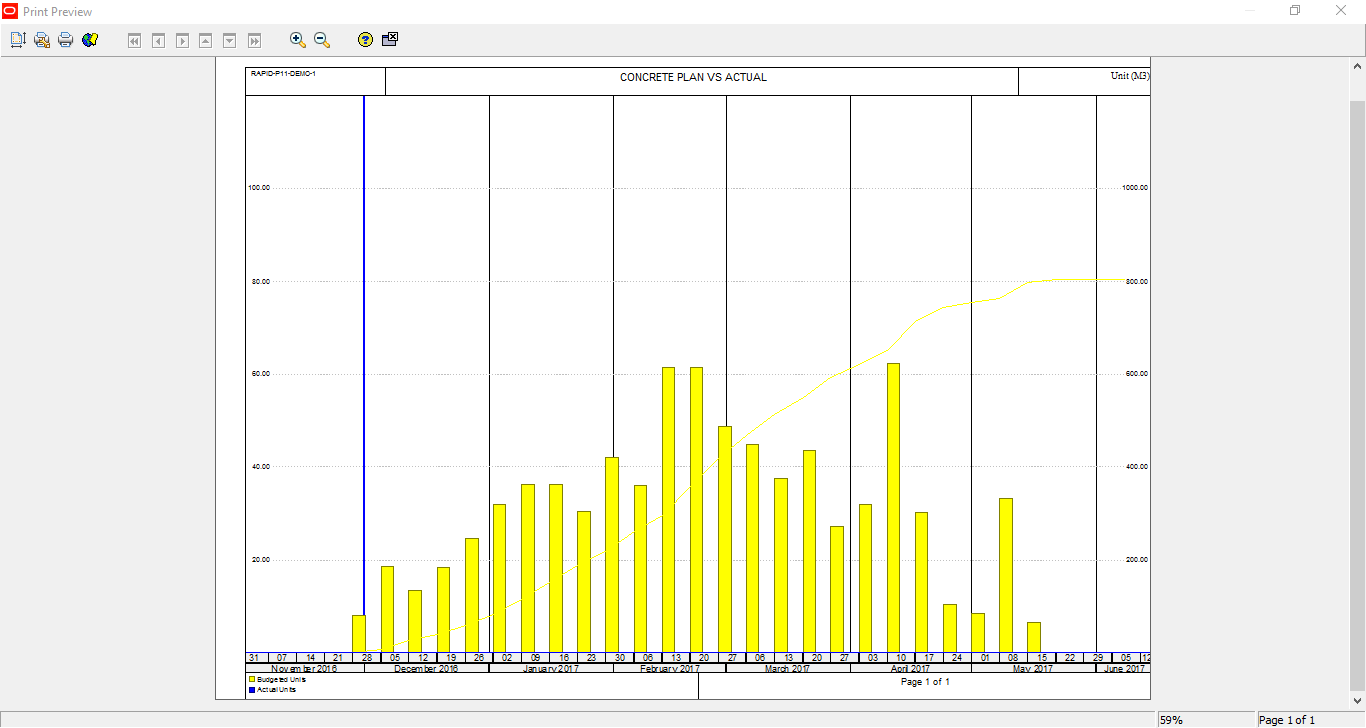Open Help with the question mark icon
1366x728 pixels.
pos(365,40)
